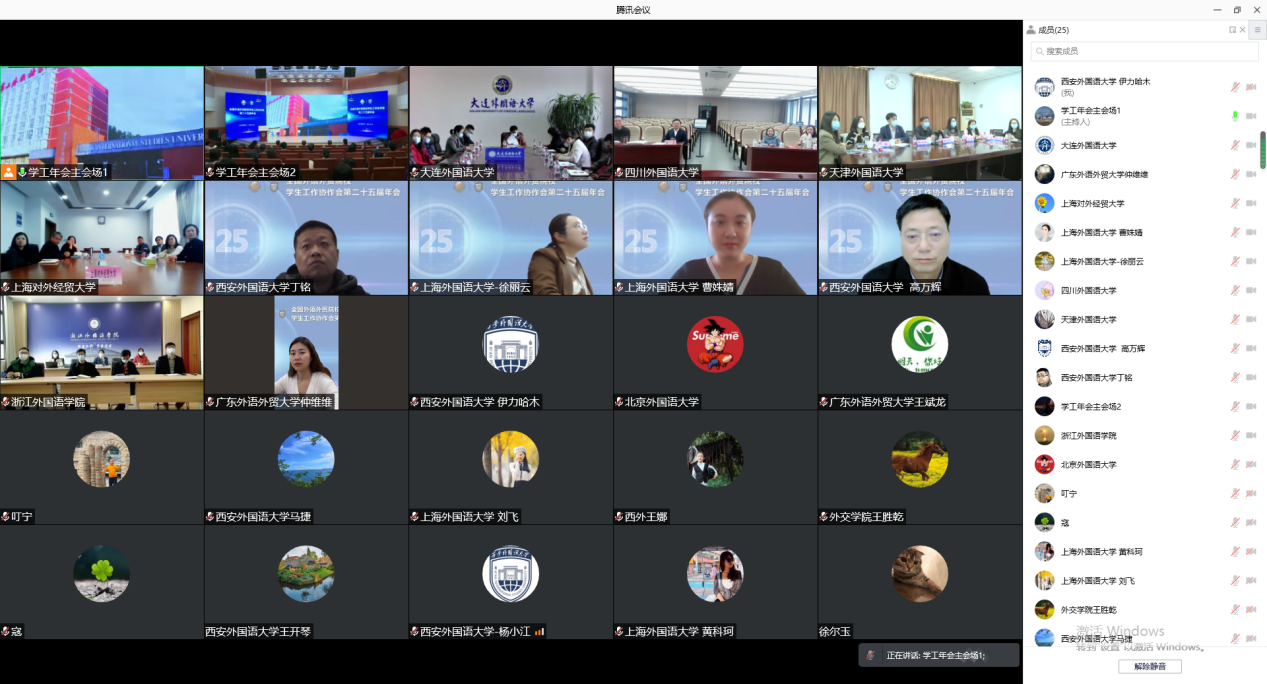Toggle muted microphone icon for 西安外国语大学 伊力哈木
Image resolution: width=1267 pixels, height=684 pixels.
[x=1235, y=87]
